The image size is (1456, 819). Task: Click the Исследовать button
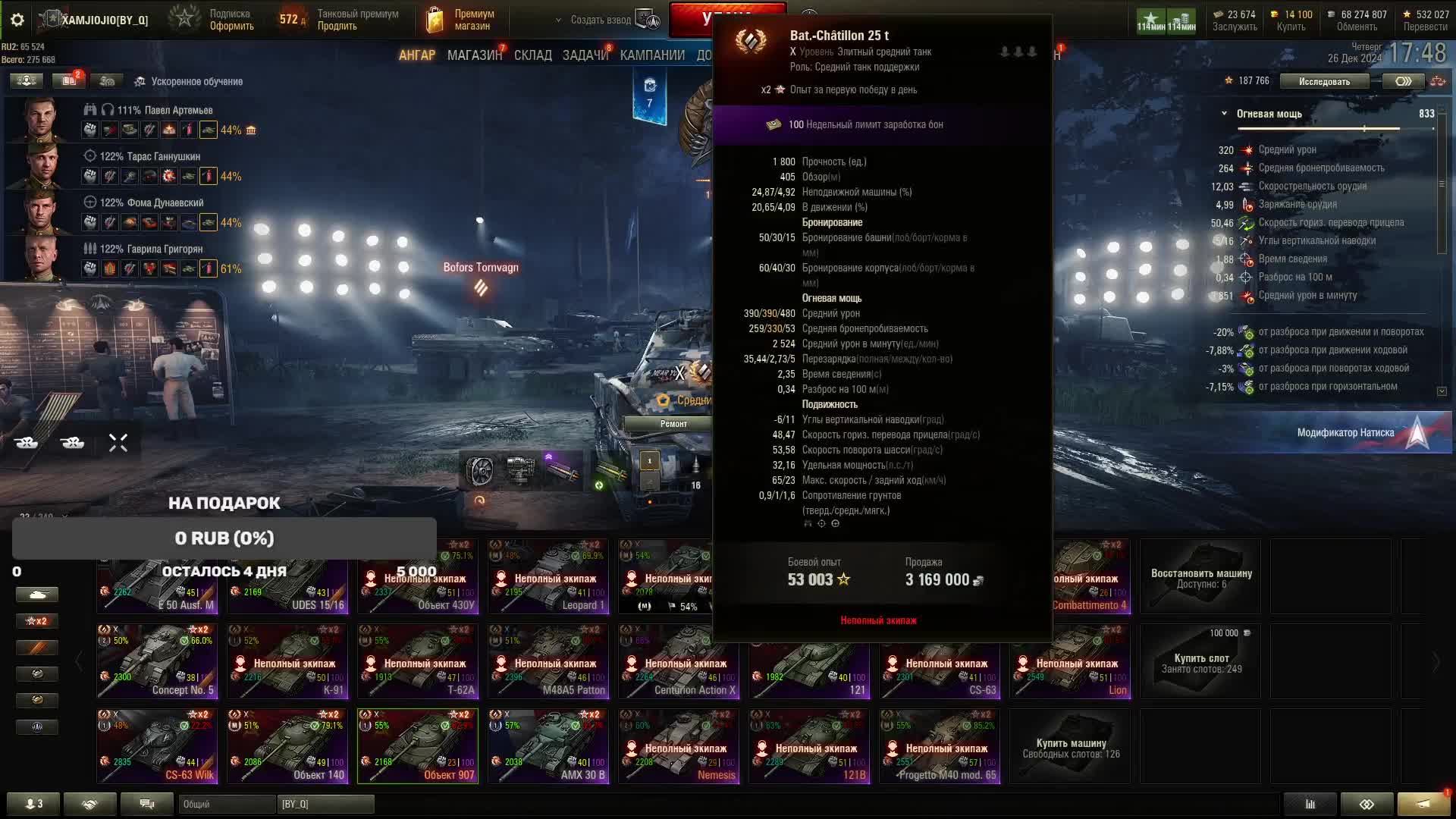tap(1325, 81)
